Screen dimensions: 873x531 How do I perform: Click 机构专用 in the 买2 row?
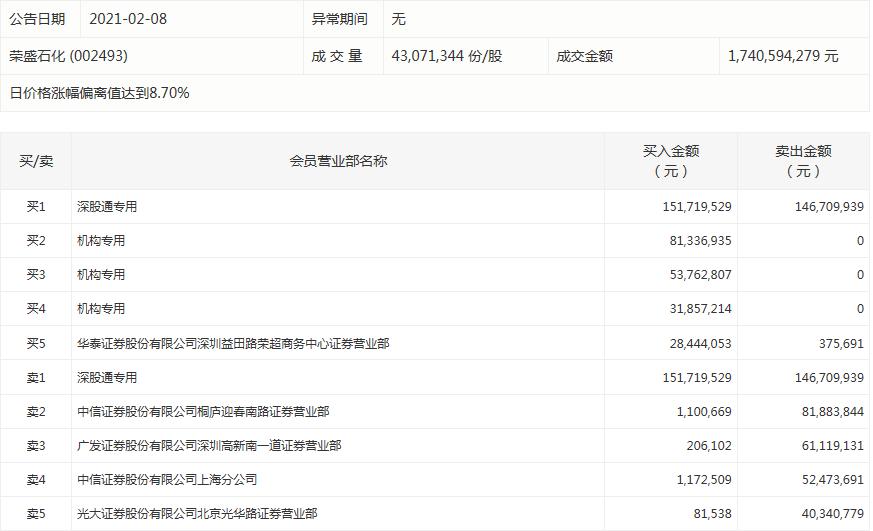101,241
